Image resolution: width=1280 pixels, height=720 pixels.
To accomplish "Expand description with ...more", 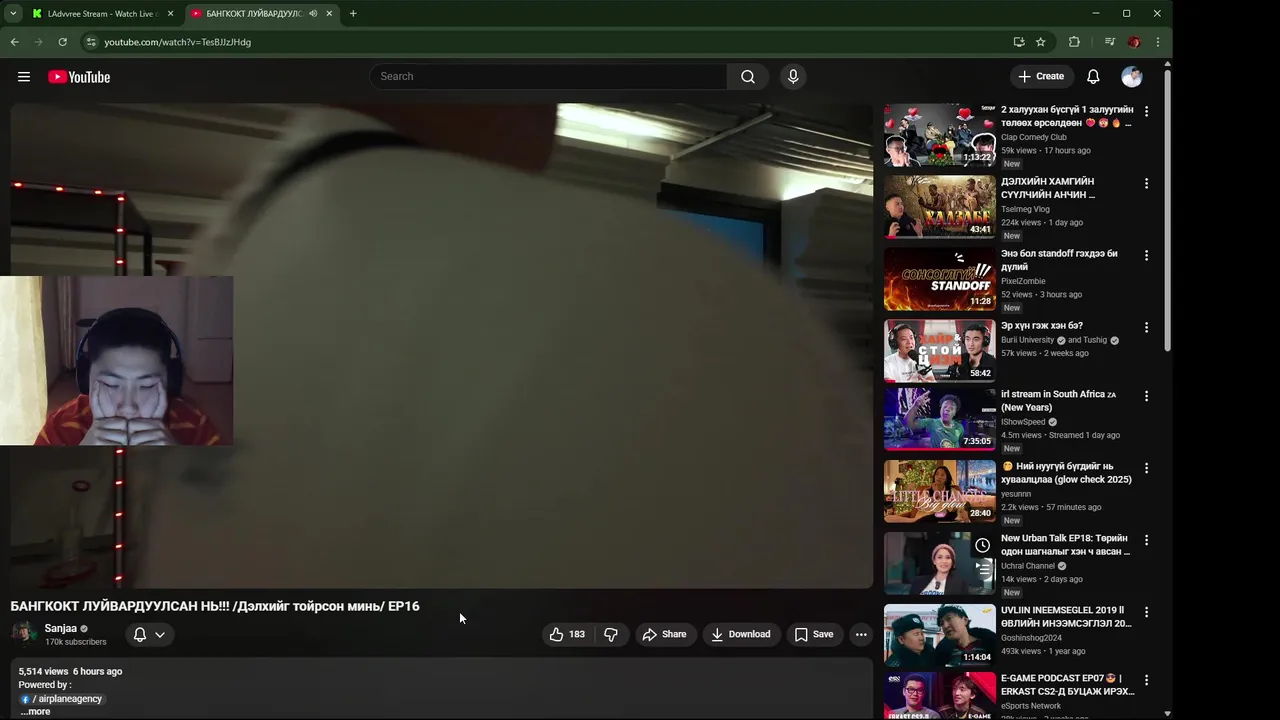I will click(x=35, y=712).
